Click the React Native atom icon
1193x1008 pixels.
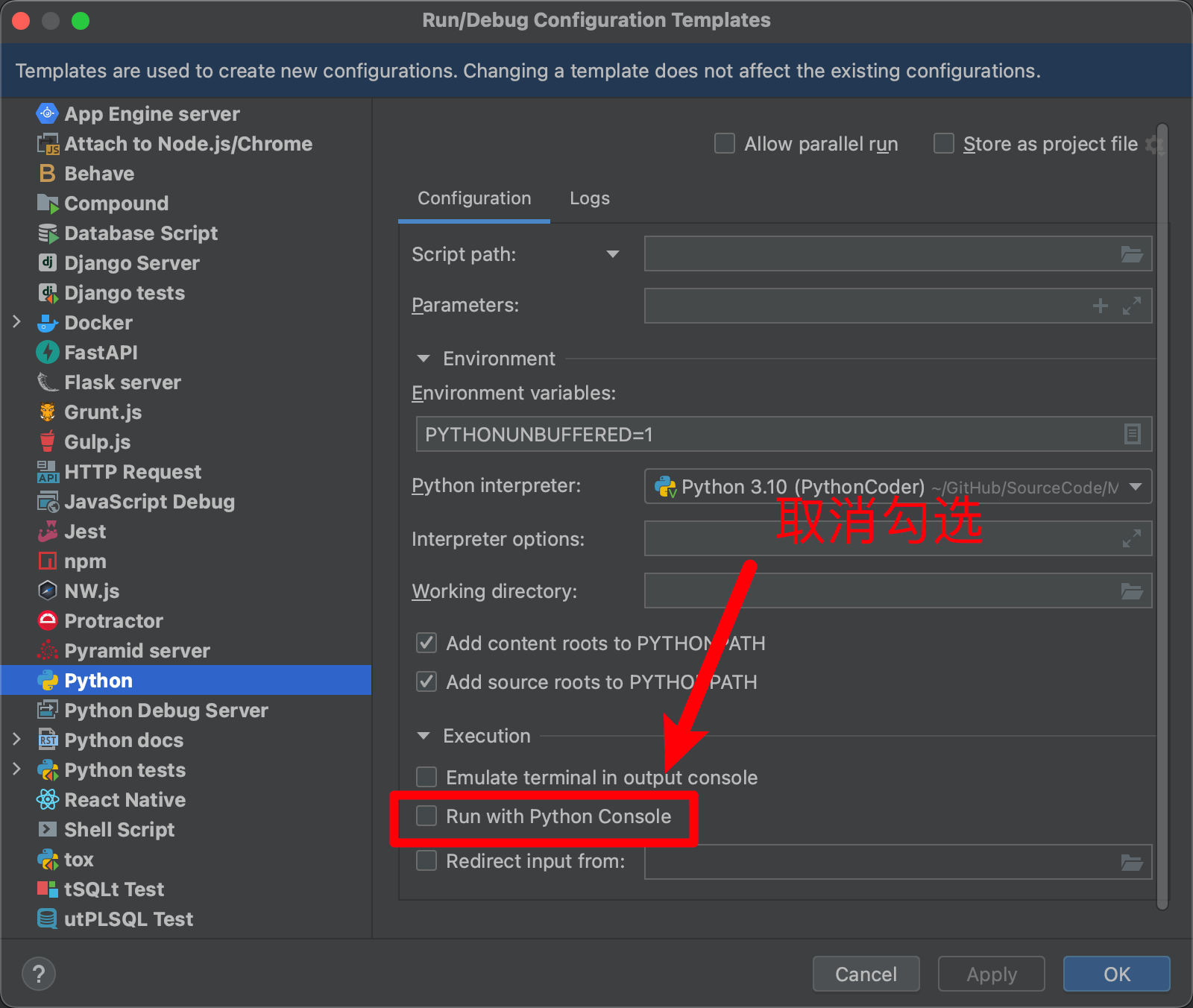pos(47,799)
